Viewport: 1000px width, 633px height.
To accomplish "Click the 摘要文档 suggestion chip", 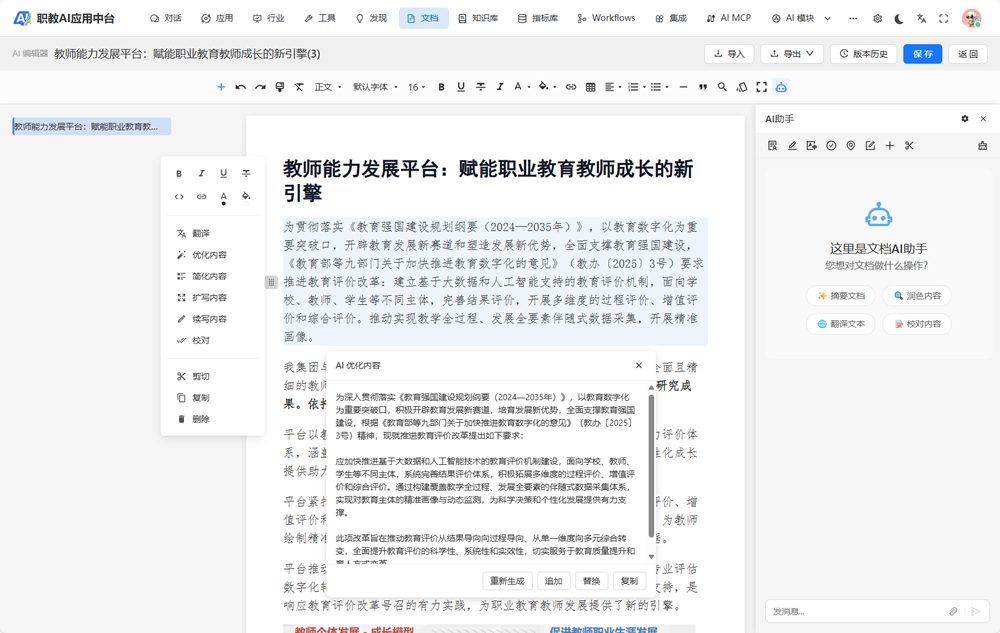I will tap(841, 296).
